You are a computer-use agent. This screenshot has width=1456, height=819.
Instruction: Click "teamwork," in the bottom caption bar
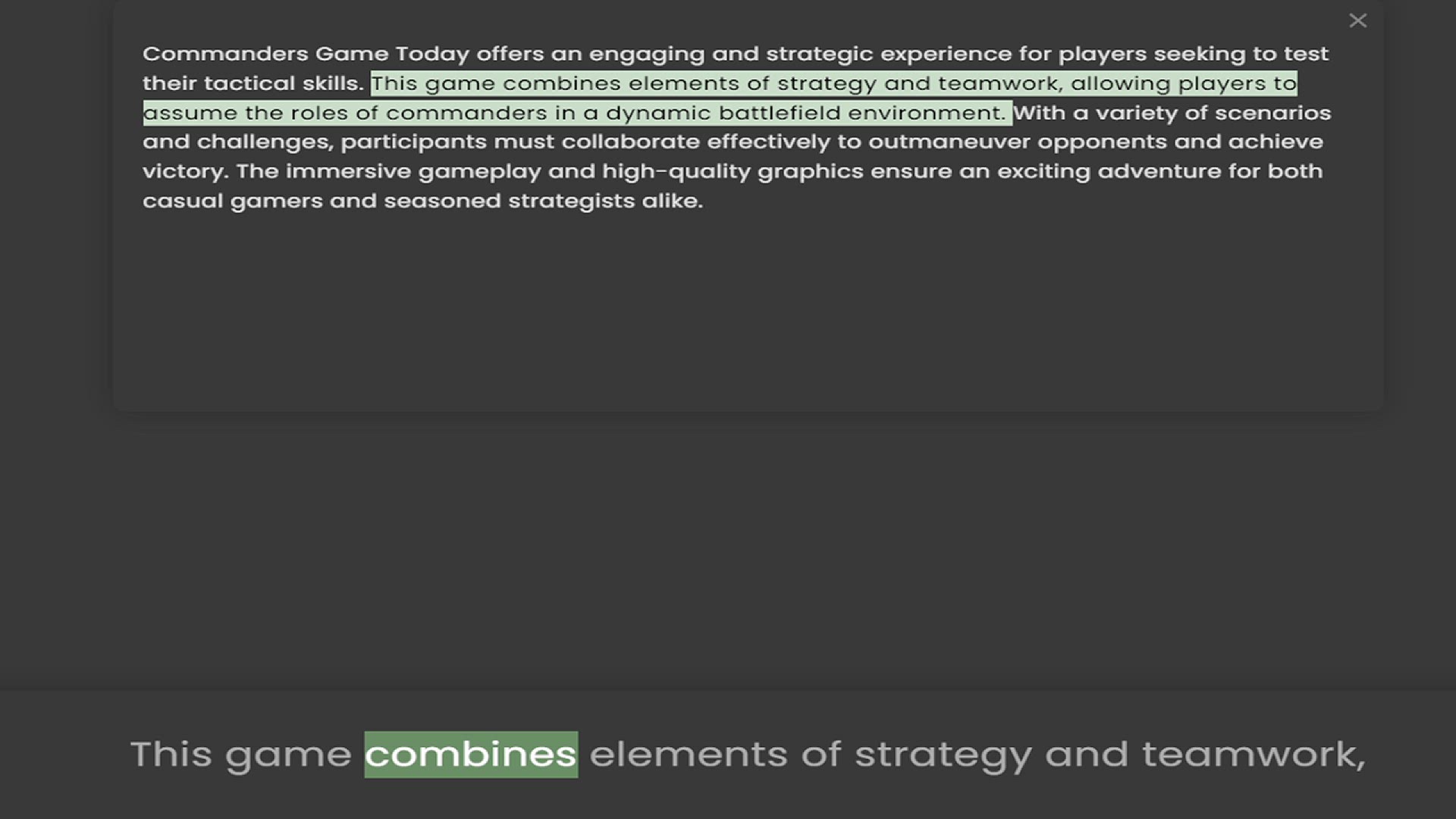click(1253, 755)
